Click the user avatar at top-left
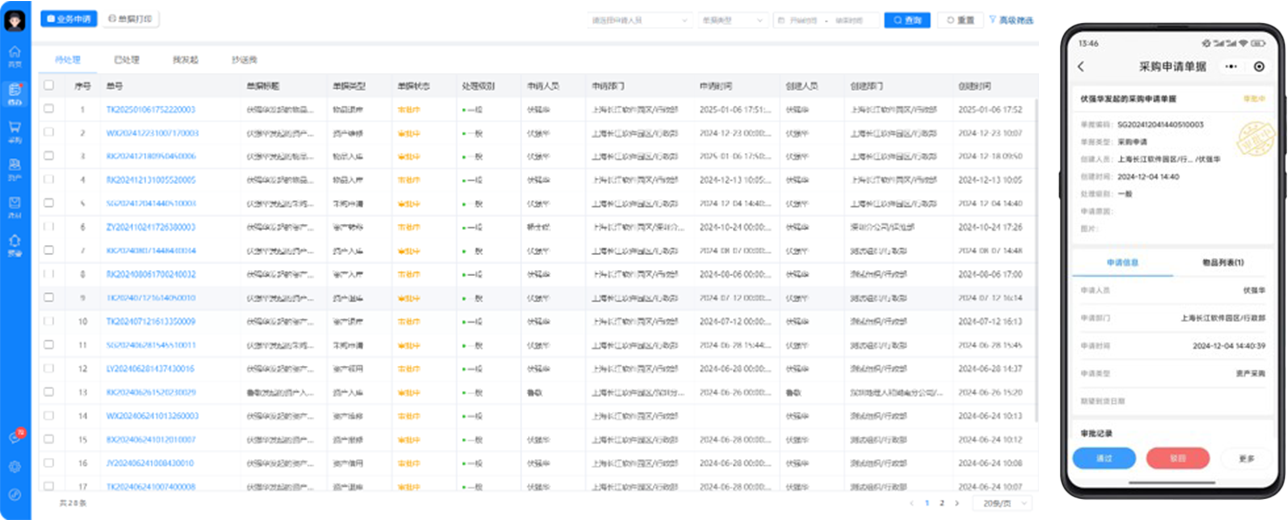Image resolution: width=1288 pixels, height=522 pixels. [x=15, y=20]
